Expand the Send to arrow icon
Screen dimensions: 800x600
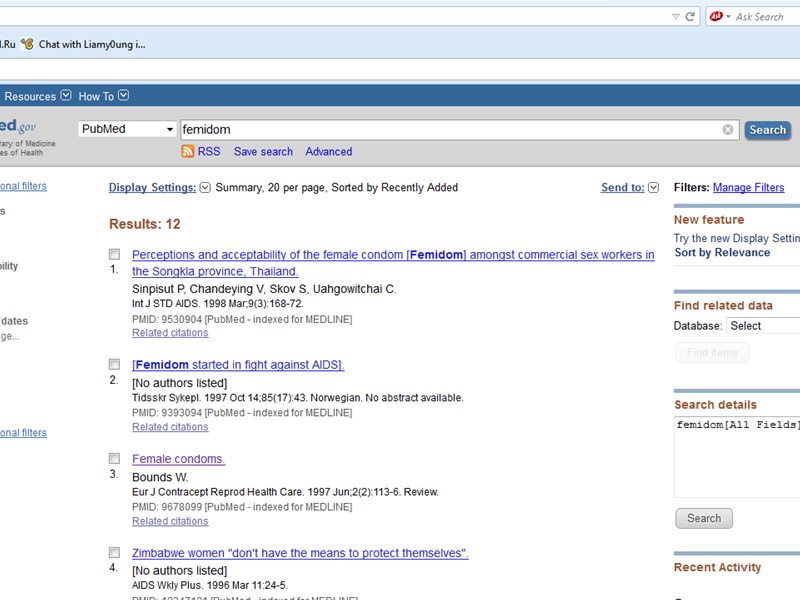click(654, 187)
